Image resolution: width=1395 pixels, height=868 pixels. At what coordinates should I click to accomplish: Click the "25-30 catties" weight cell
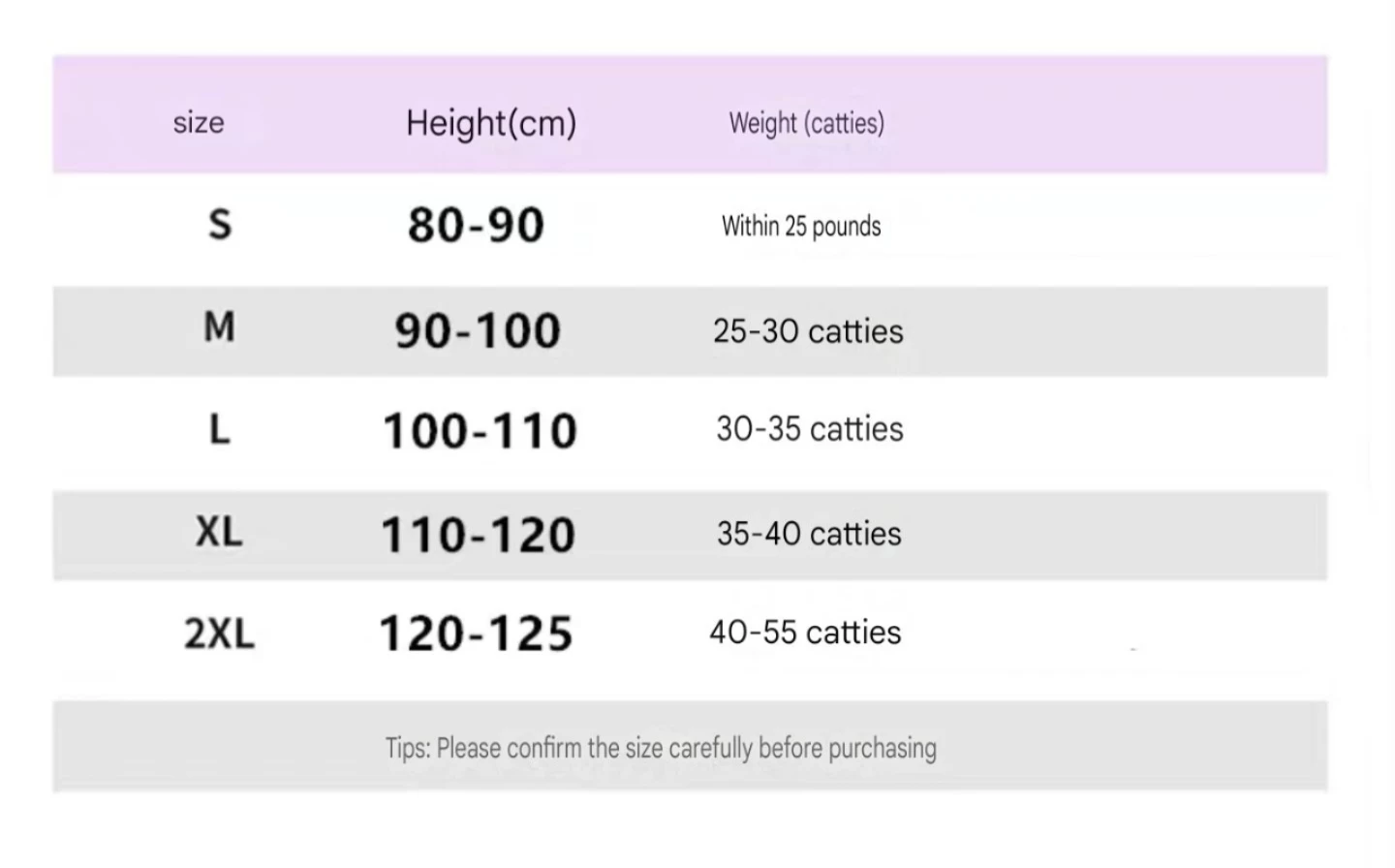(808, 331)
